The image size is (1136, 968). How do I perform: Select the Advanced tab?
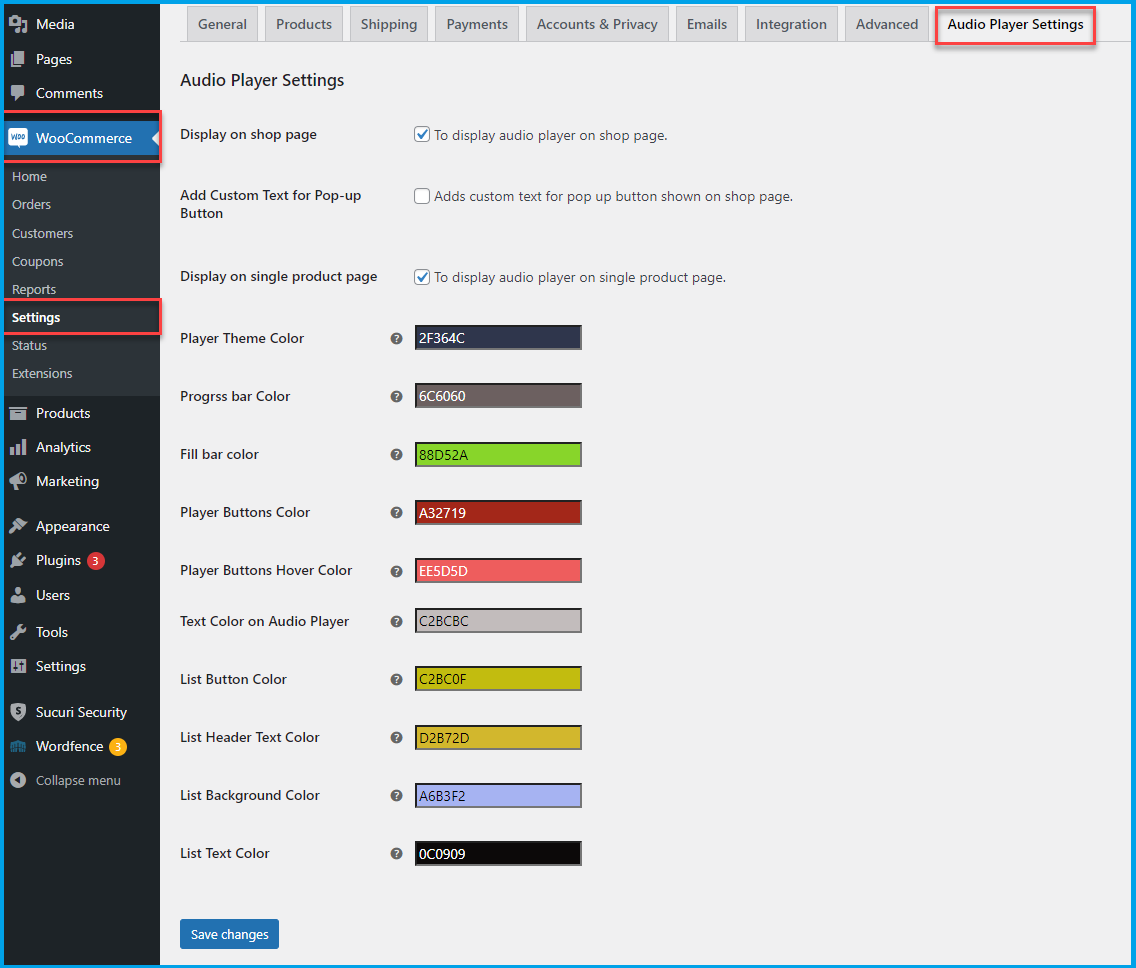click(x=887, y=24)
